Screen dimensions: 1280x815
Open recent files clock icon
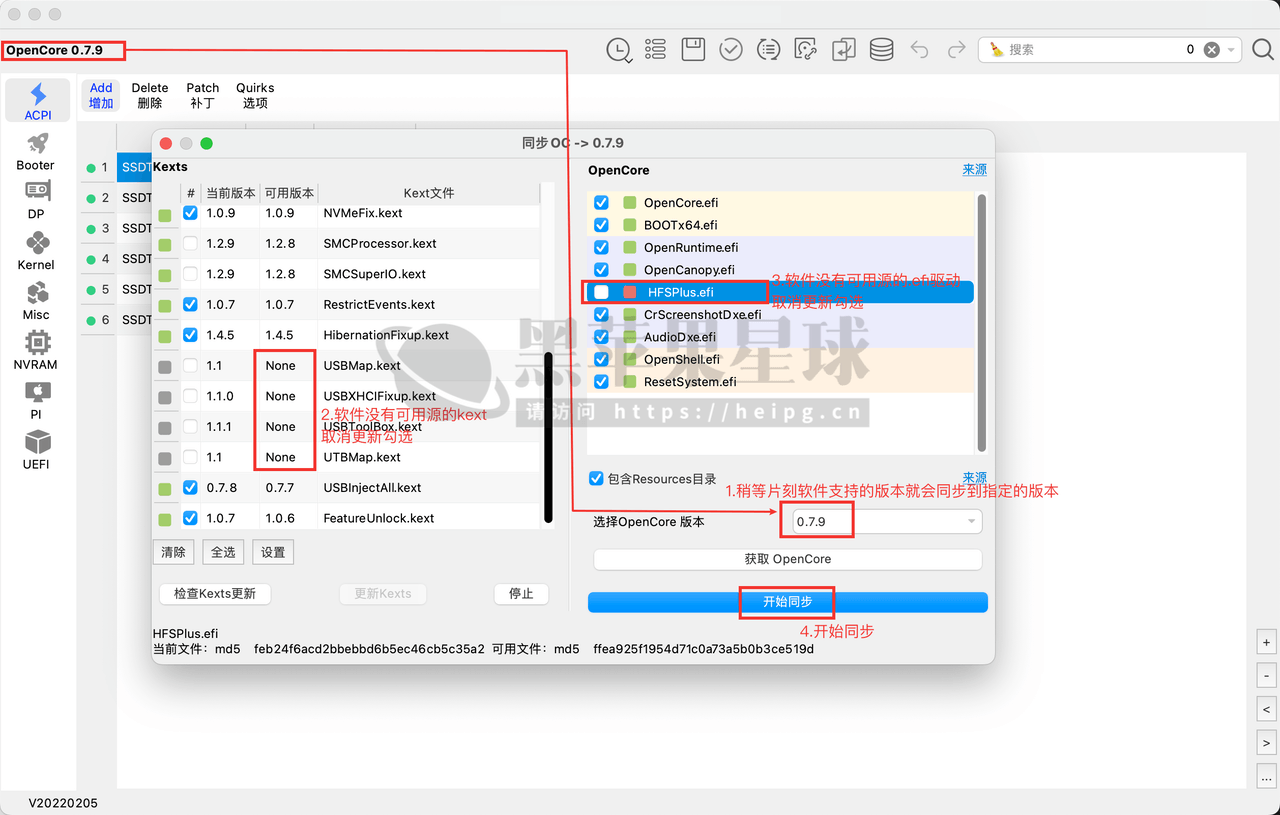[x=619, y=50]
